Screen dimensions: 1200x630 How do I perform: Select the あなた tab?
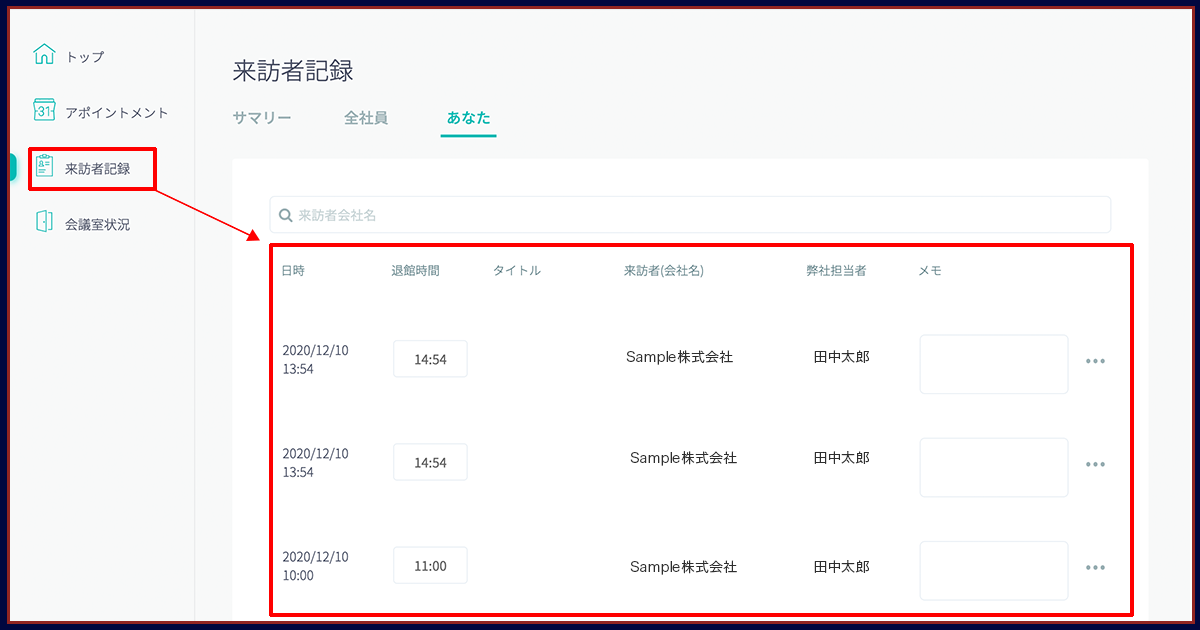[x=468, y=118]
